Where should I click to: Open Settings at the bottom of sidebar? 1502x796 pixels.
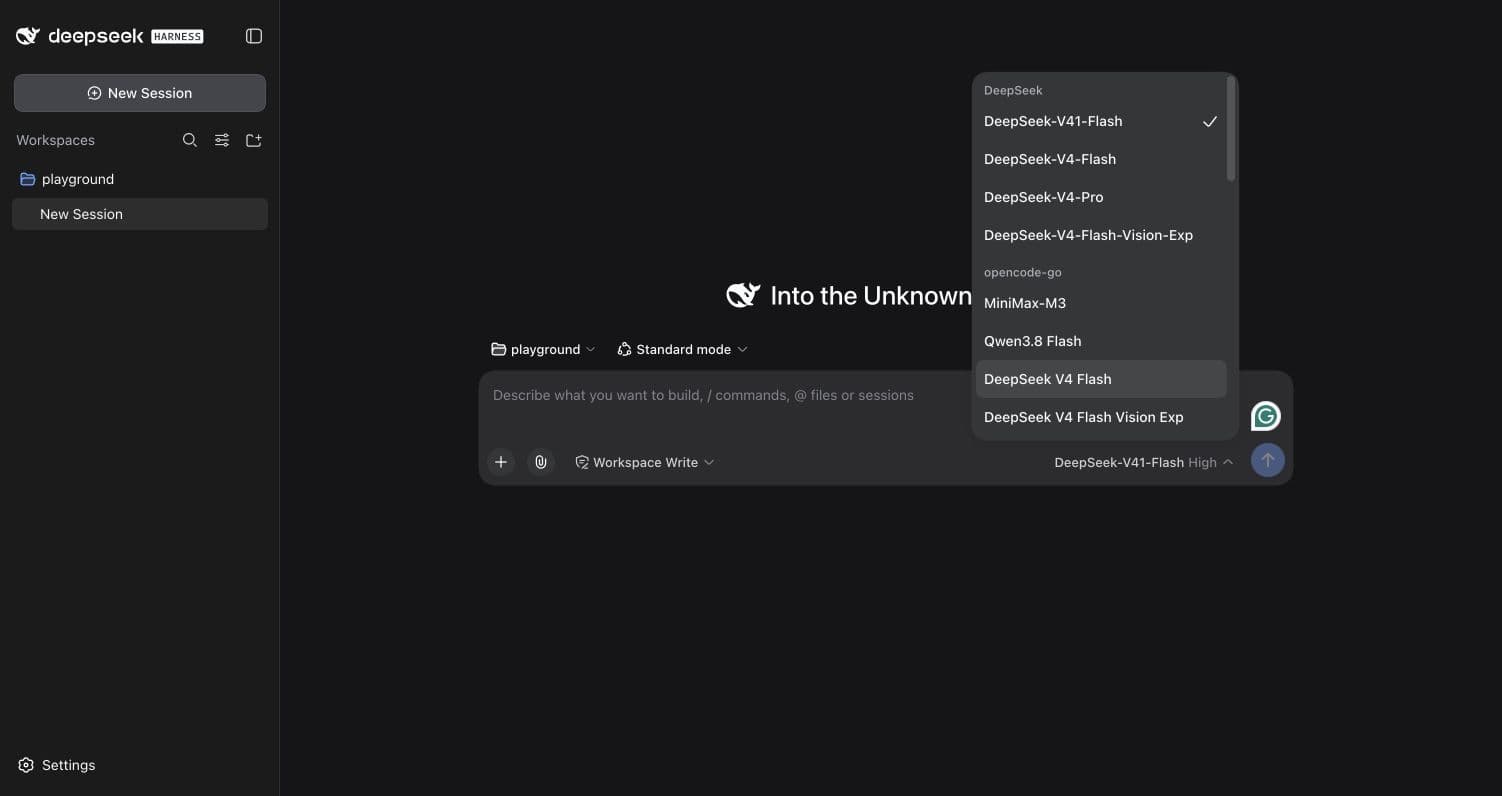pyautogui.click(x=57, y=765)
